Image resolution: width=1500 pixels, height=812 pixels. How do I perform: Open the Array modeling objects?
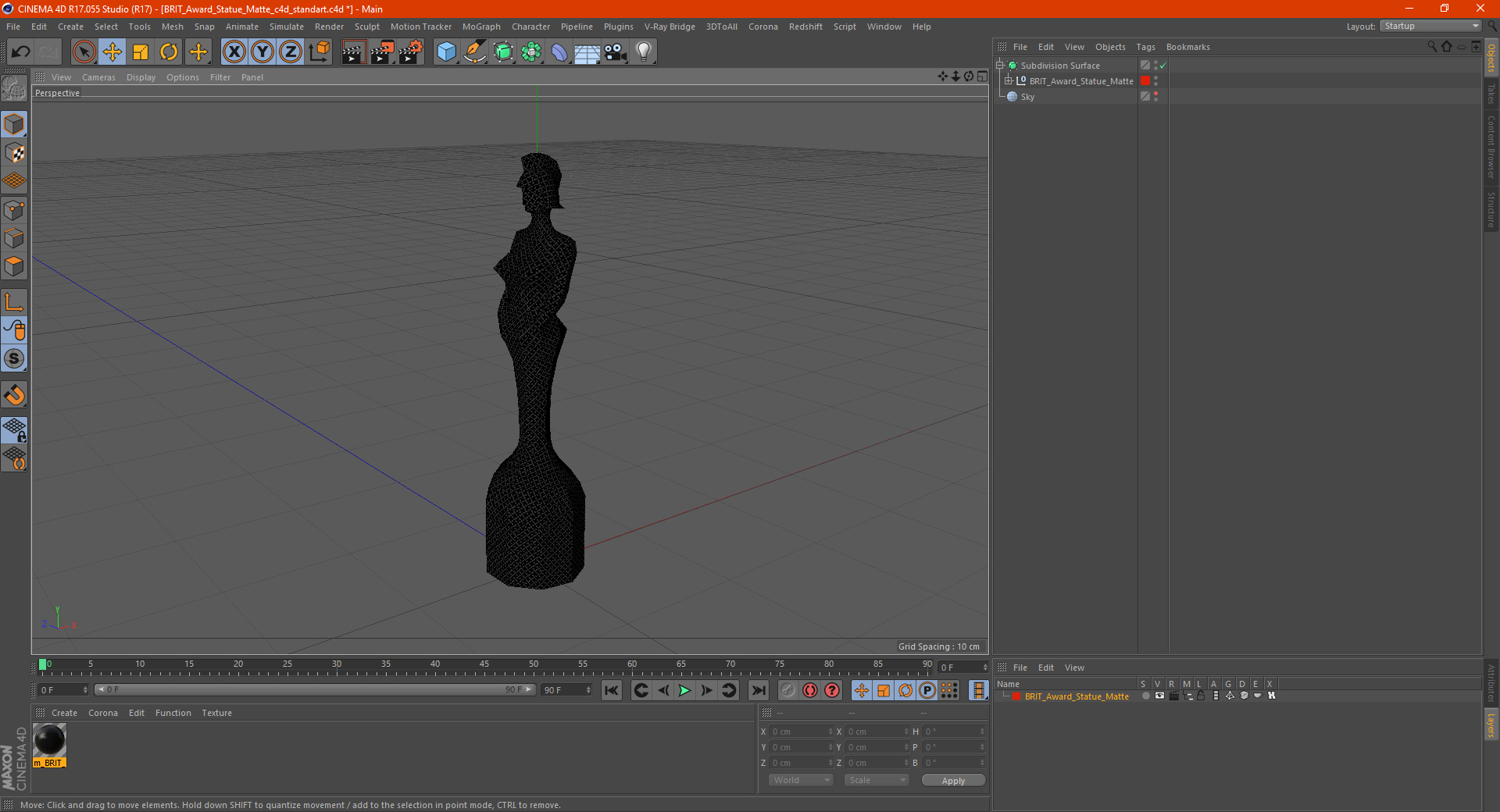point(531,52)
